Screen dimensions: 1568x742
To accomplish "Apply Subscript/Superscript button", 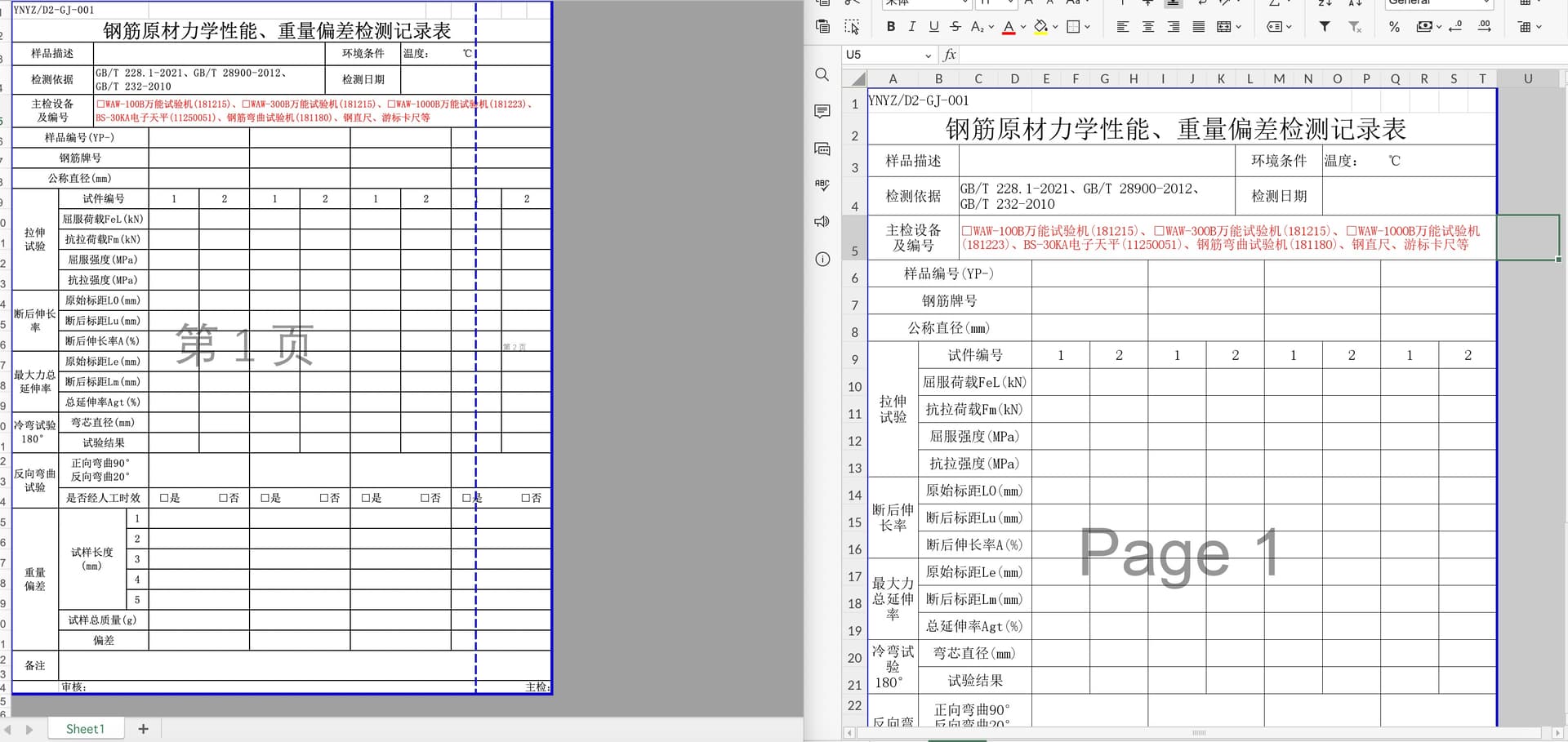I will click(977, 27).
